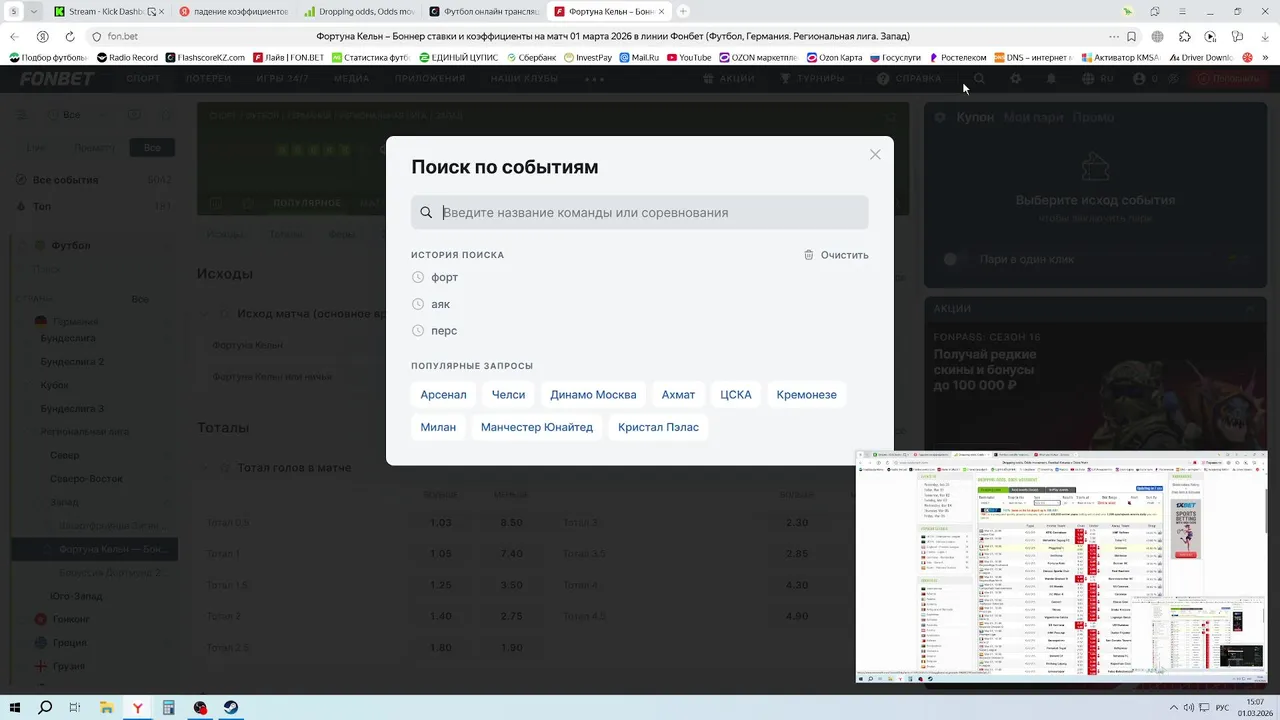Open the notifications bell icon
The image size is (1280, 720).
(1051, 78)
